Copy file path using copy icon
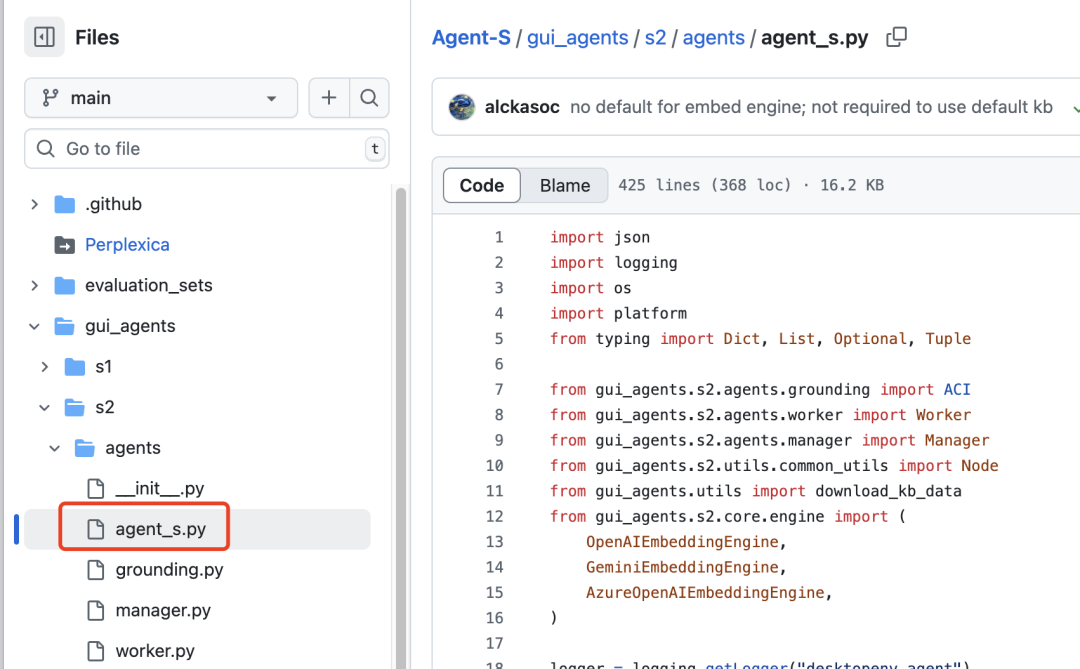 [896, 37]
